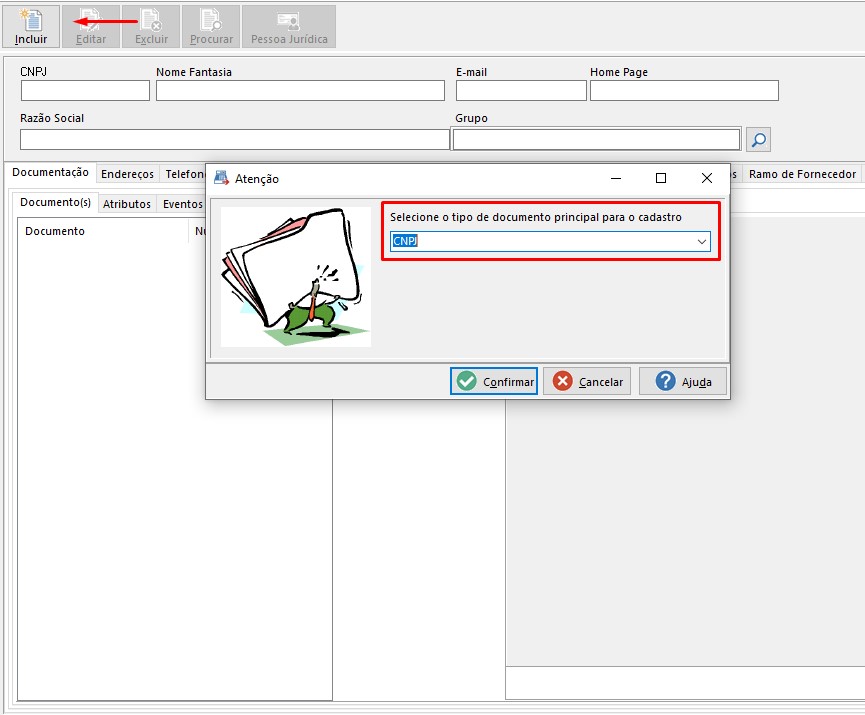865x715 pixels.
Task: Minimize the Atenção dialog
Action: pyautogui.click(x=616, y=178)
